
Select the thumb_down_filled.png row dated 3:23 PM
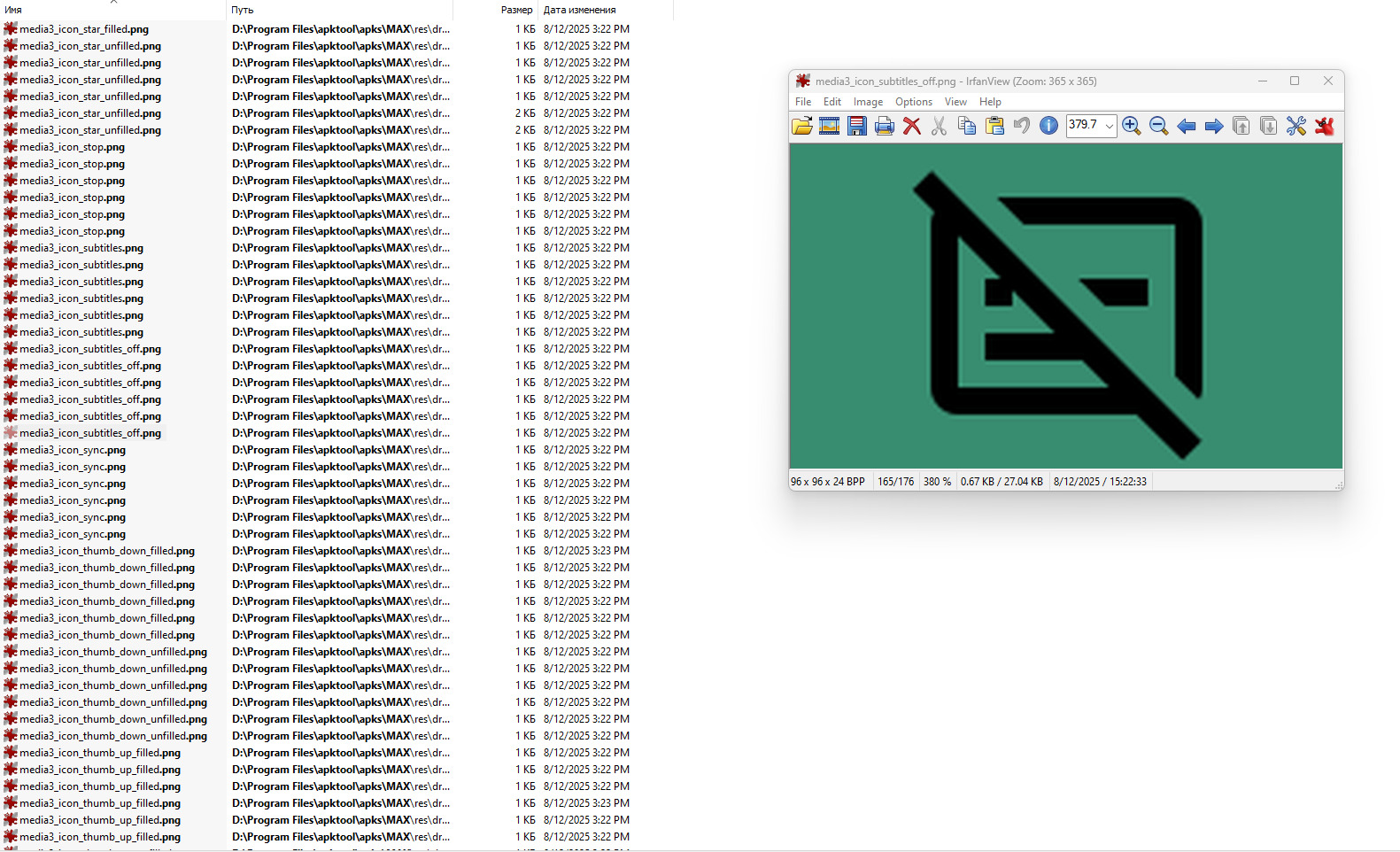pos(107,551)
